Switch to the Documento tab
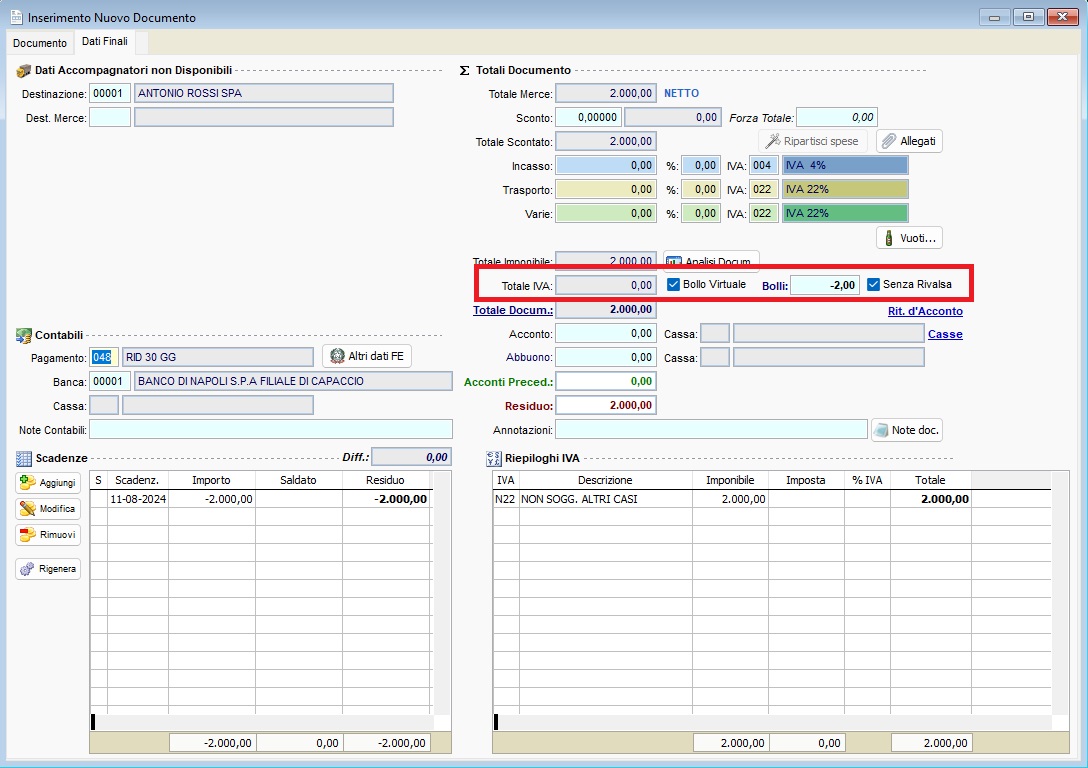 [40, 43]
